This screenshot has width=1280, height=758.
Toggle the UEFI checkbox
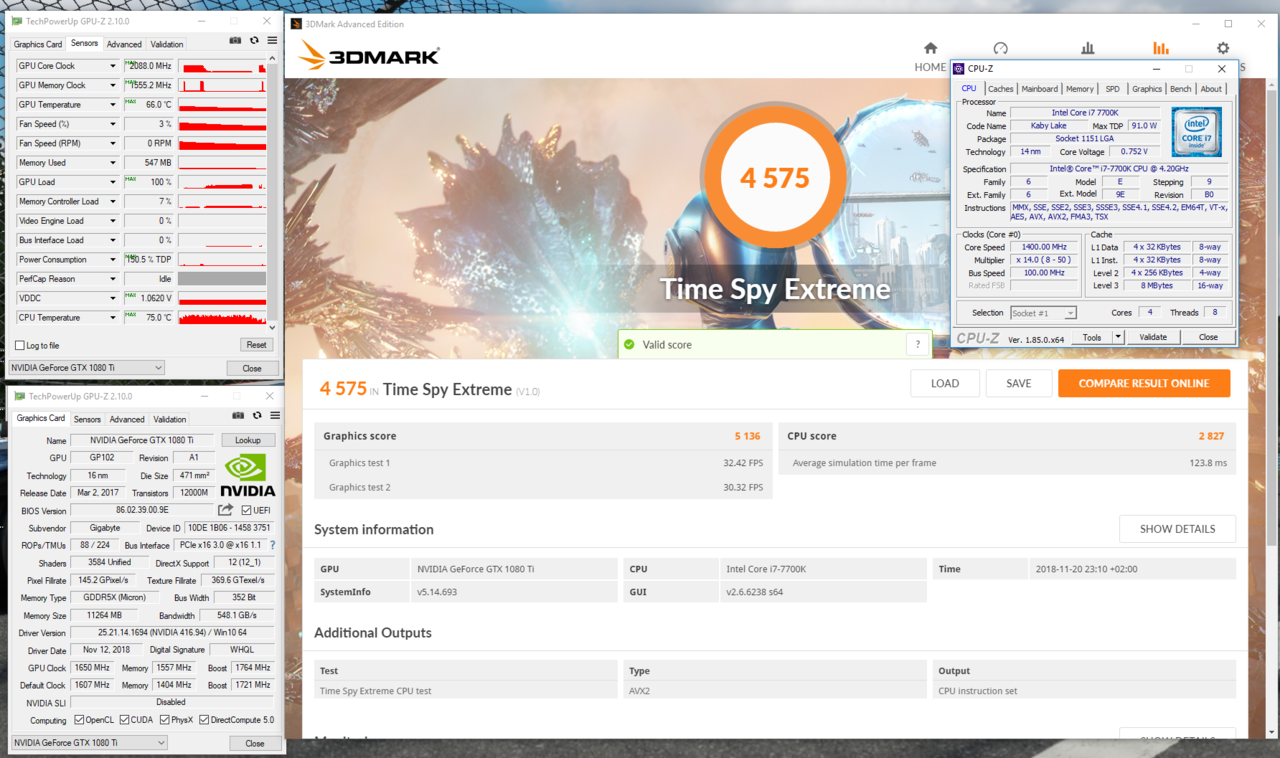246,510
